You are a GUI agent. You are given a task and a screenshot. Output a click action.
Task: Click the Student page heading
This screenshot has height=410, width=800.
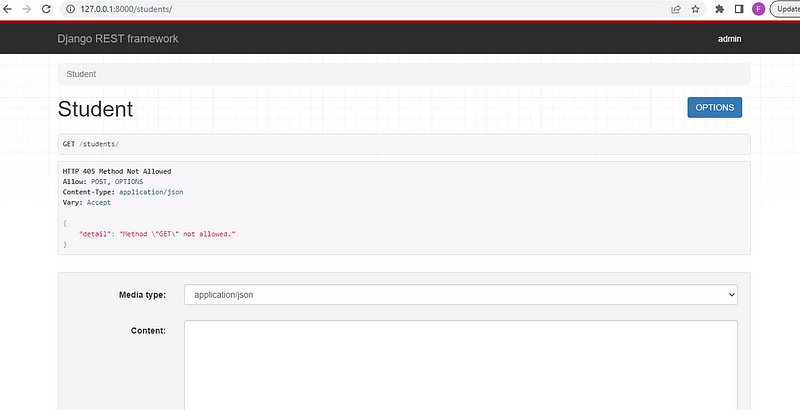(x=95, y=109)
